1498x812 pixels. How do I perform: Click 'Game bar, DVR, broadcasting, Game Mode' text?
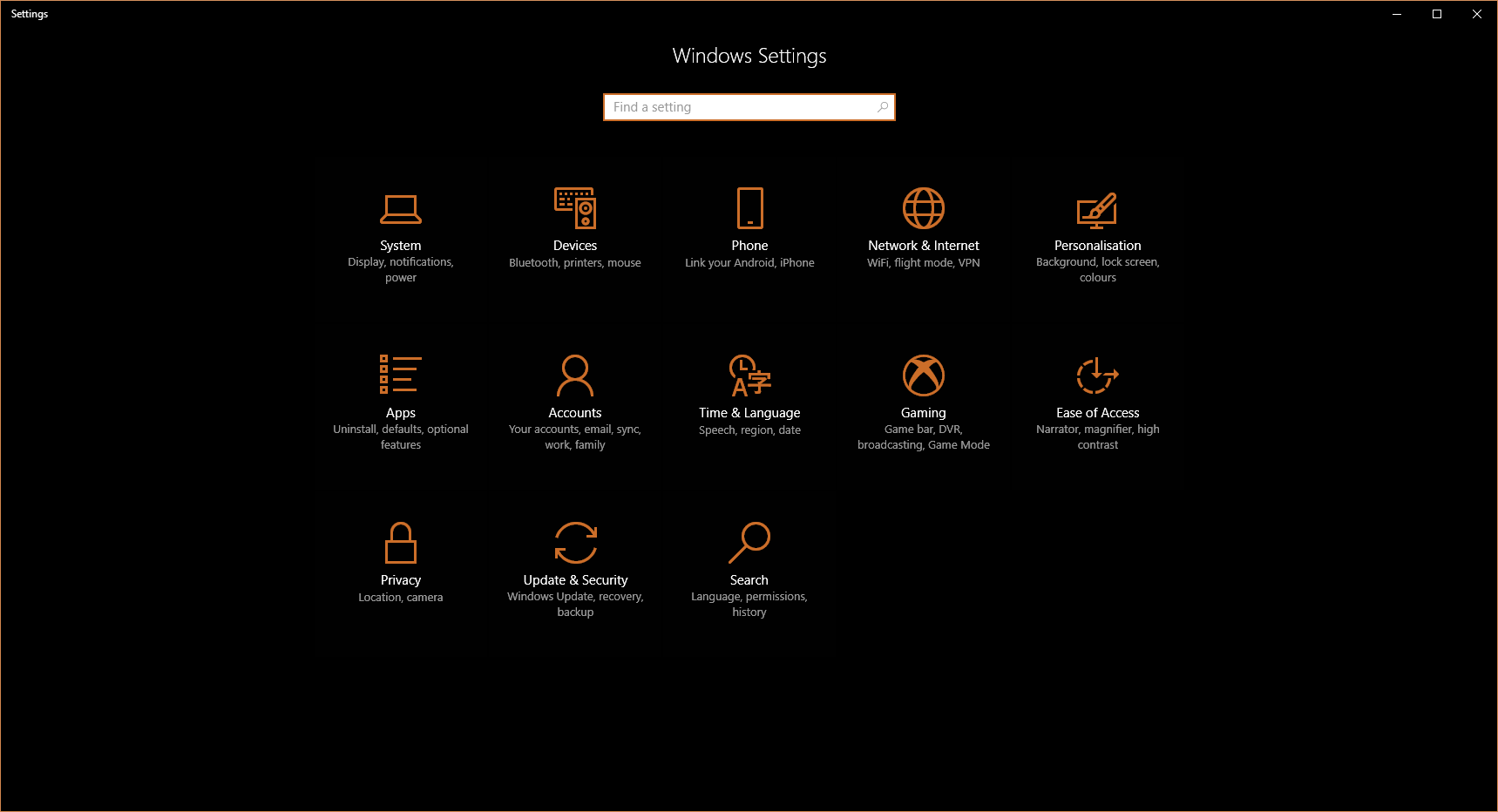pyautogui.click(x=924, y=437)
